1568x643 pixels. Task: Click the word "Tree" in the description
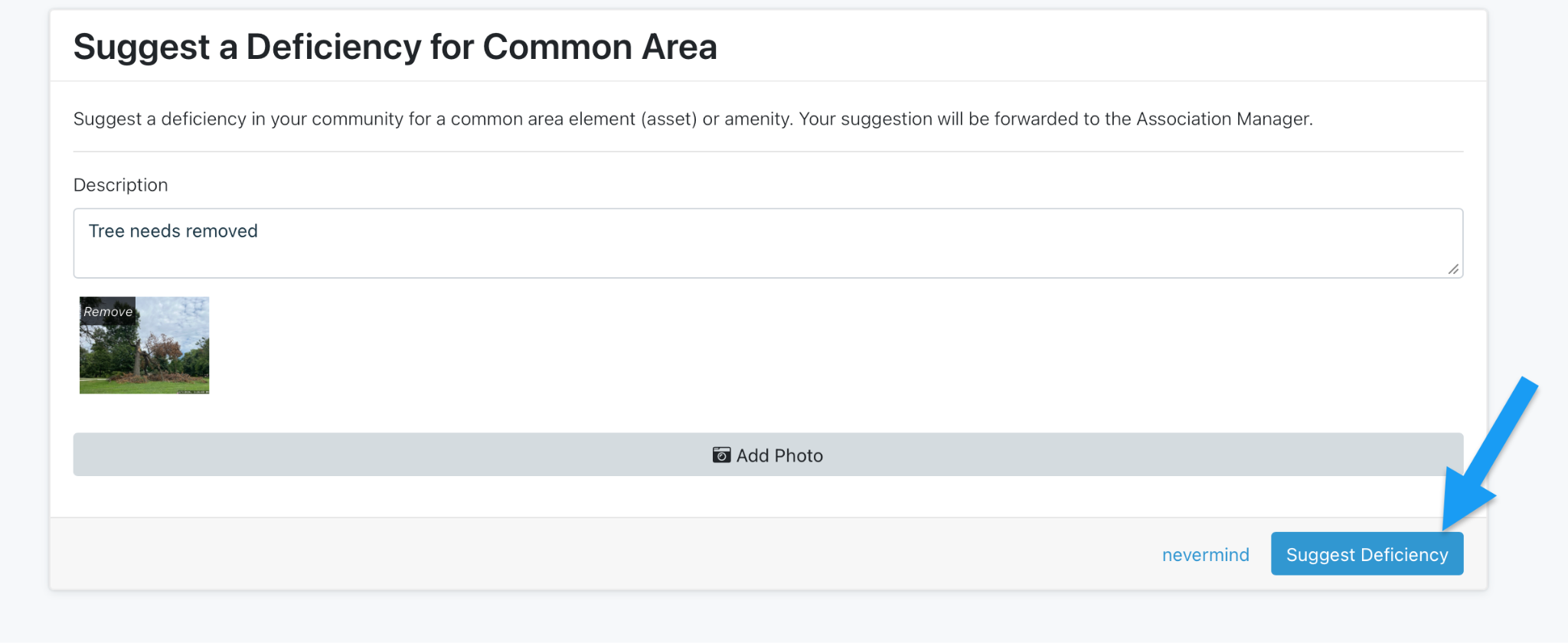[106, 231]
